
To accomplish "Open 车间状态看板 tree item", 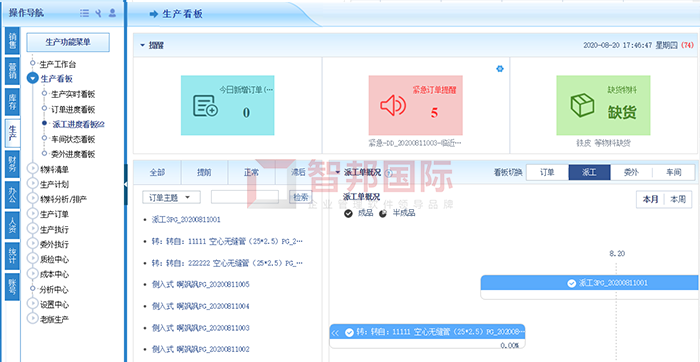I will (73, 140).
